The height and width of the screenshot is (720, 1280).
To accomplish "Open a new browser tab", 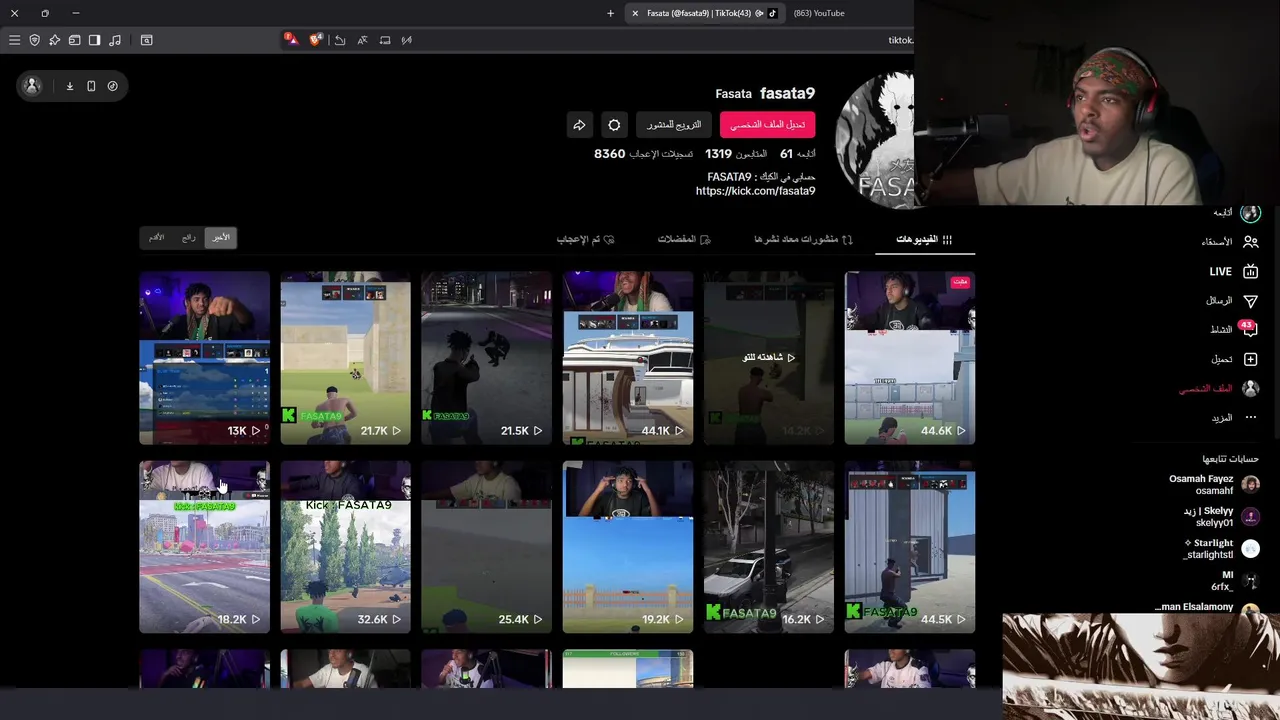I will [x=610, y=13].
